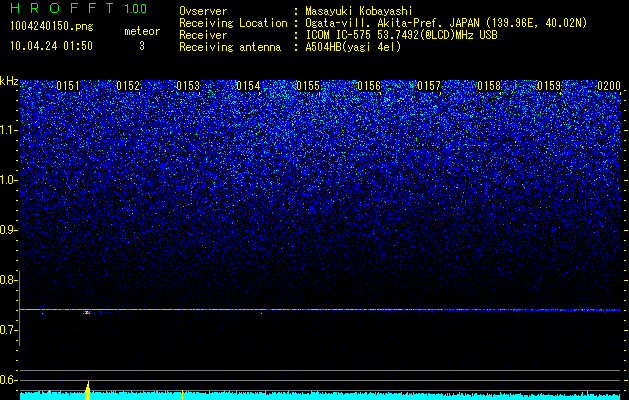Click the antenna A504HB(yagi 4el) text
629x400 pixels.
353,47
